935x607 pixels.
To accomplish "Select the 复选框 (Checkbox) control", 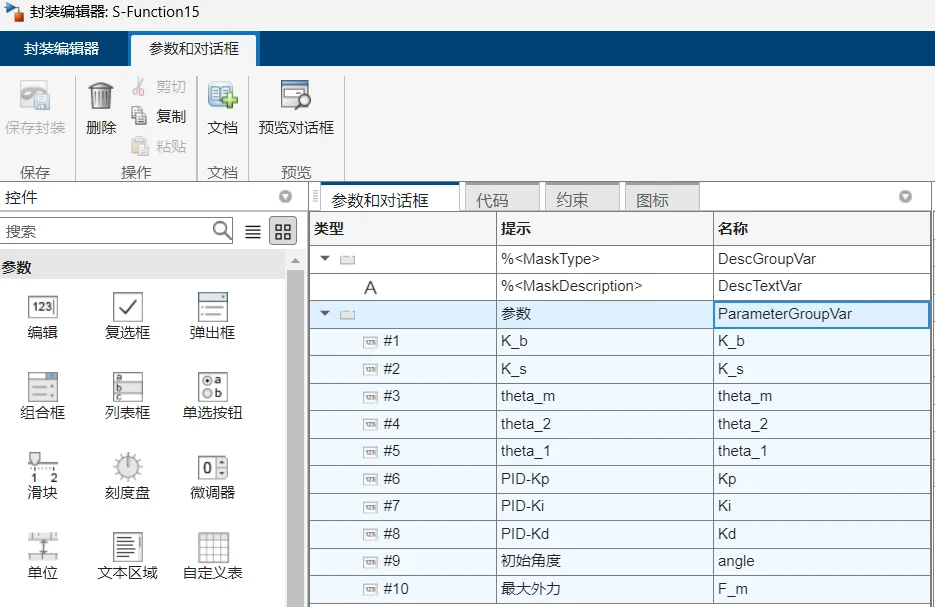I will 127,308.
